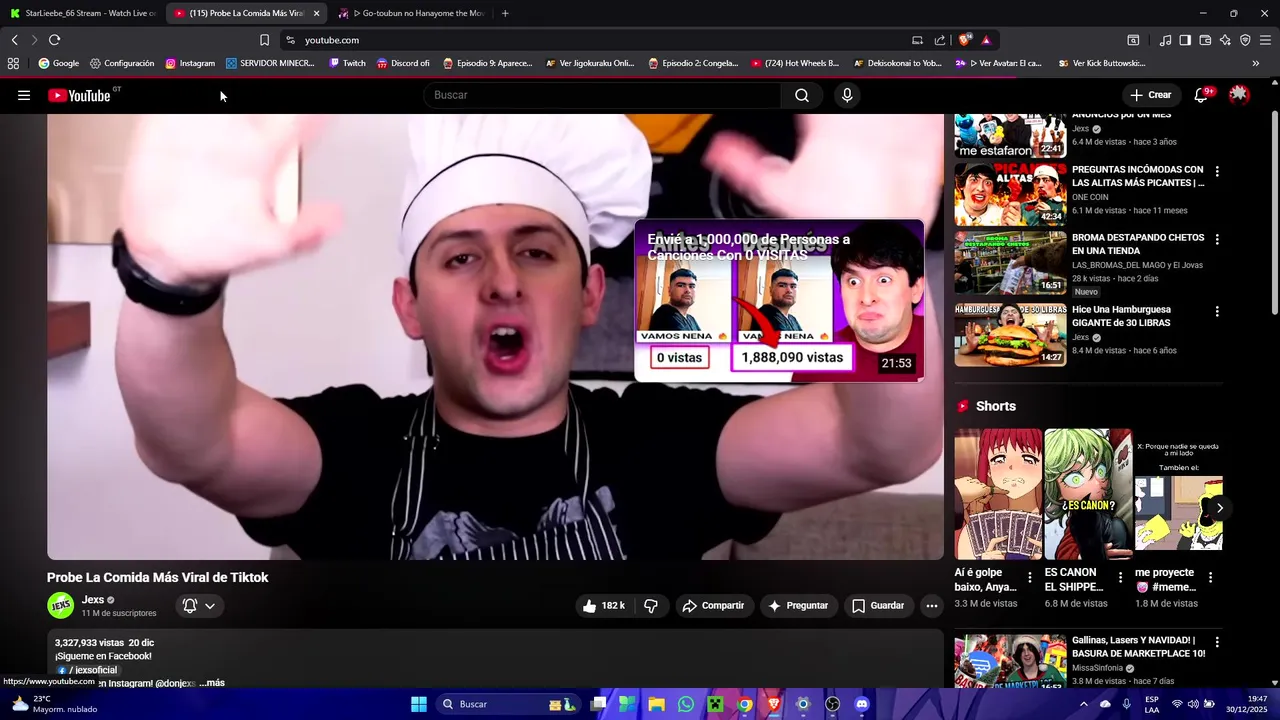The image size is (1280, 720).
Task: Click the Windows taskbar Buscar box
Action: tap(506, 704)
